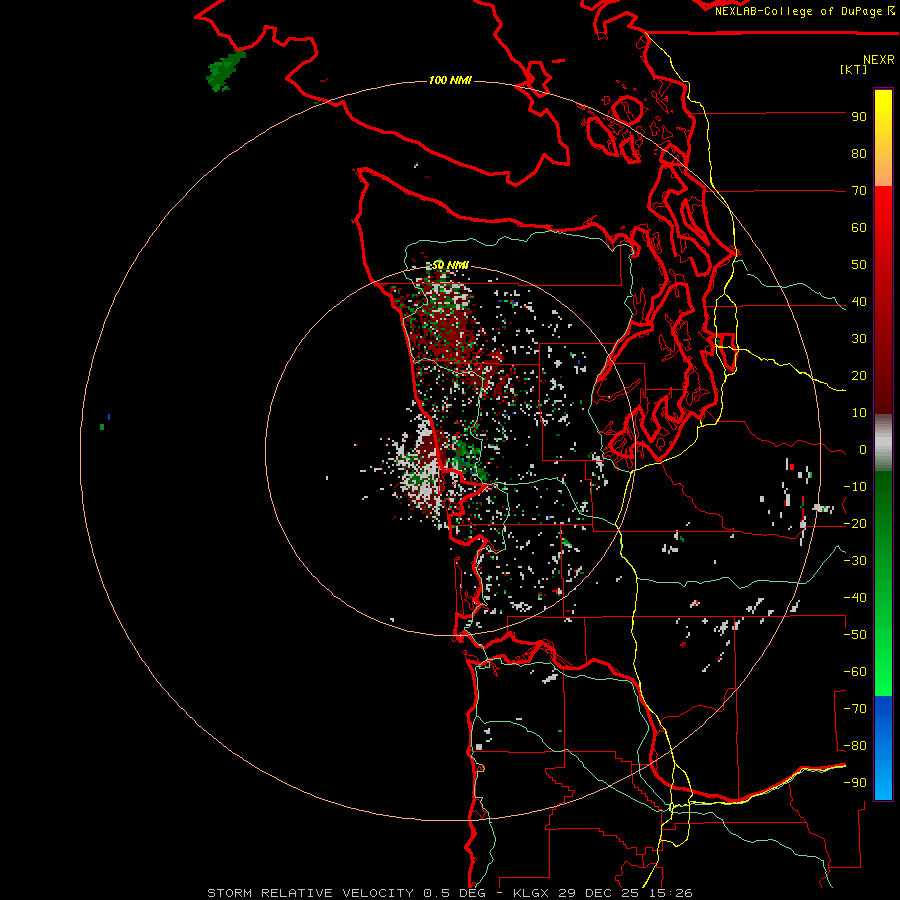Select the -90 scale value
Screen dimensions: 900x900
pos(855,783)
